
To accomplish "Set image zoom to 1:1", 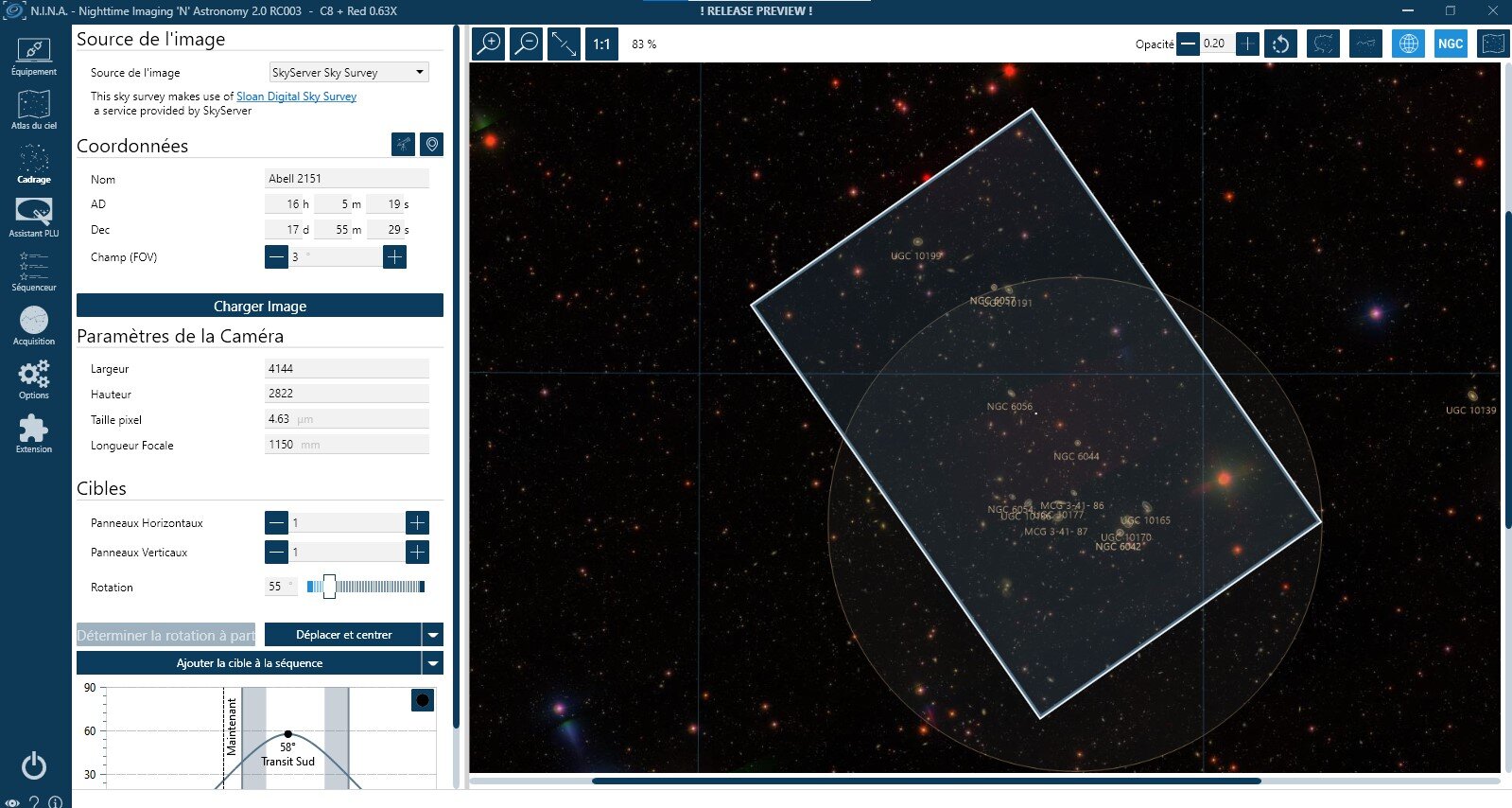I will (601, 44).
